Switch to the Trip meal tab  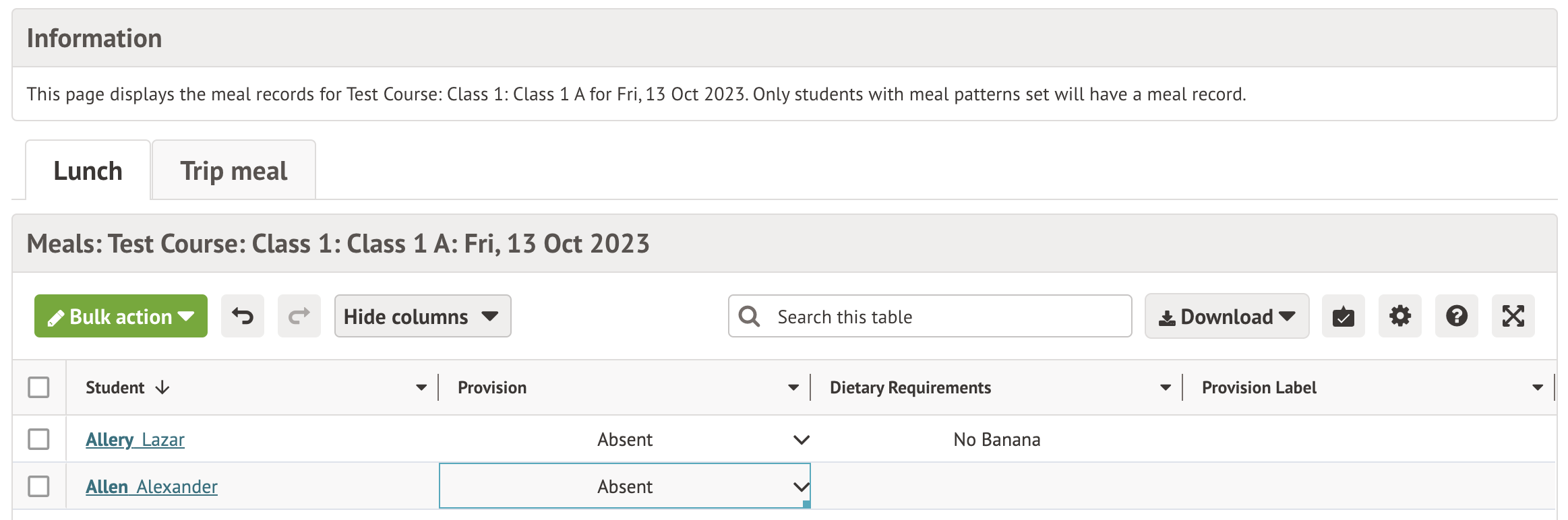click(x=233, y=171)
